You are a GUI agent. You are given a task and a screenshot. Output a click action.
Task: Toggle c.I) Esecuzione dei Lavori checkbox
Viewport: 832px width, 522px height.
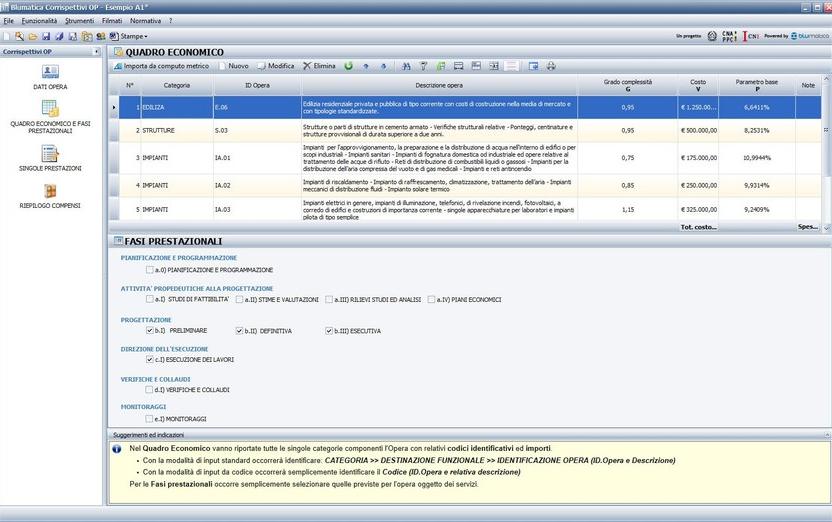coord(150,359)
